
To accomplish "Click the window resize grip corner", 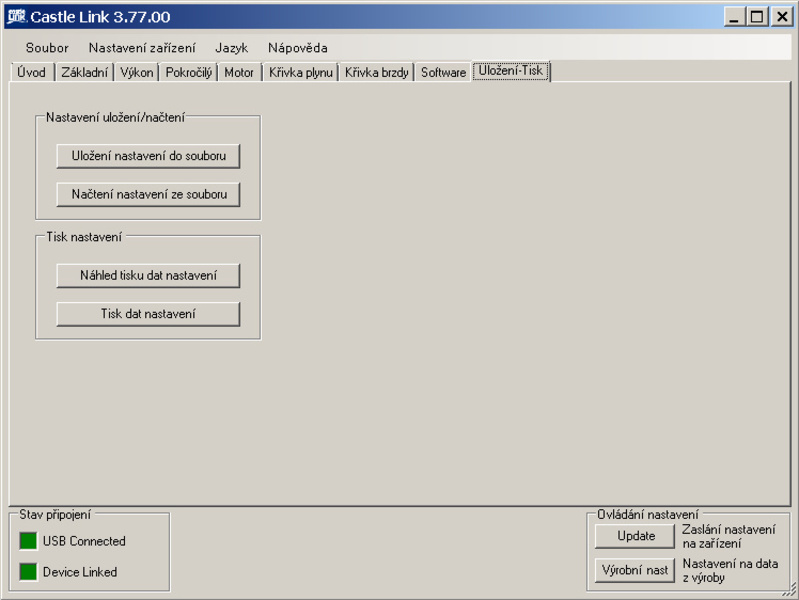I will [789, 590].
